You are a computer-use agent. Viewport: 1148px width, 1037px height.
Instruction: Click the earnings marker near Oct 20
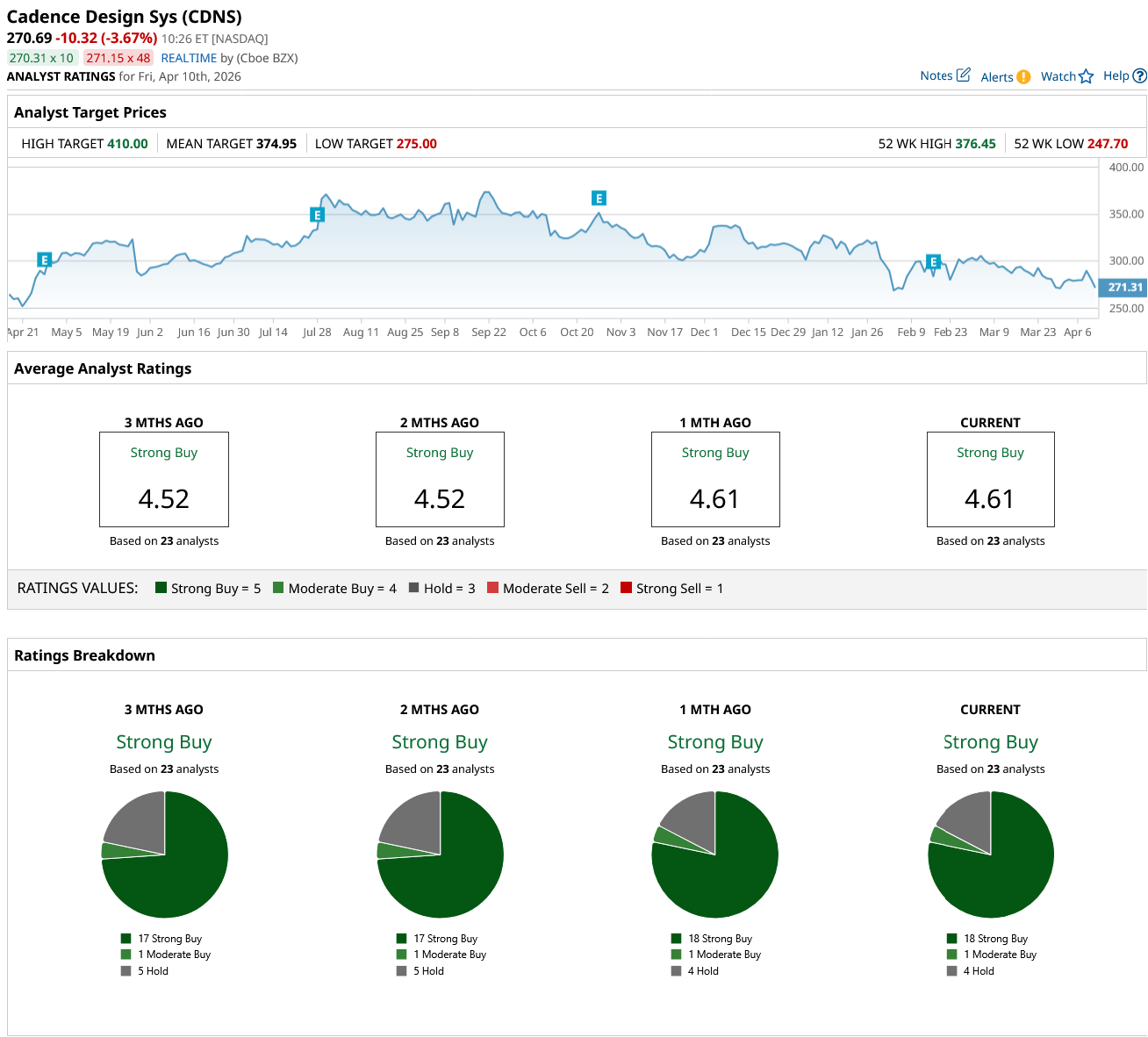(x=599, y=198)
